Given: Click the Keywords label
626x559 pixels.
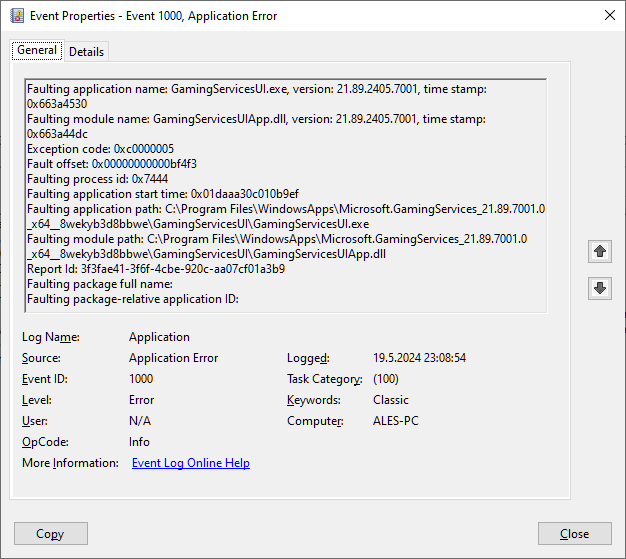Looking at the screenshot, I should [314, 400].
